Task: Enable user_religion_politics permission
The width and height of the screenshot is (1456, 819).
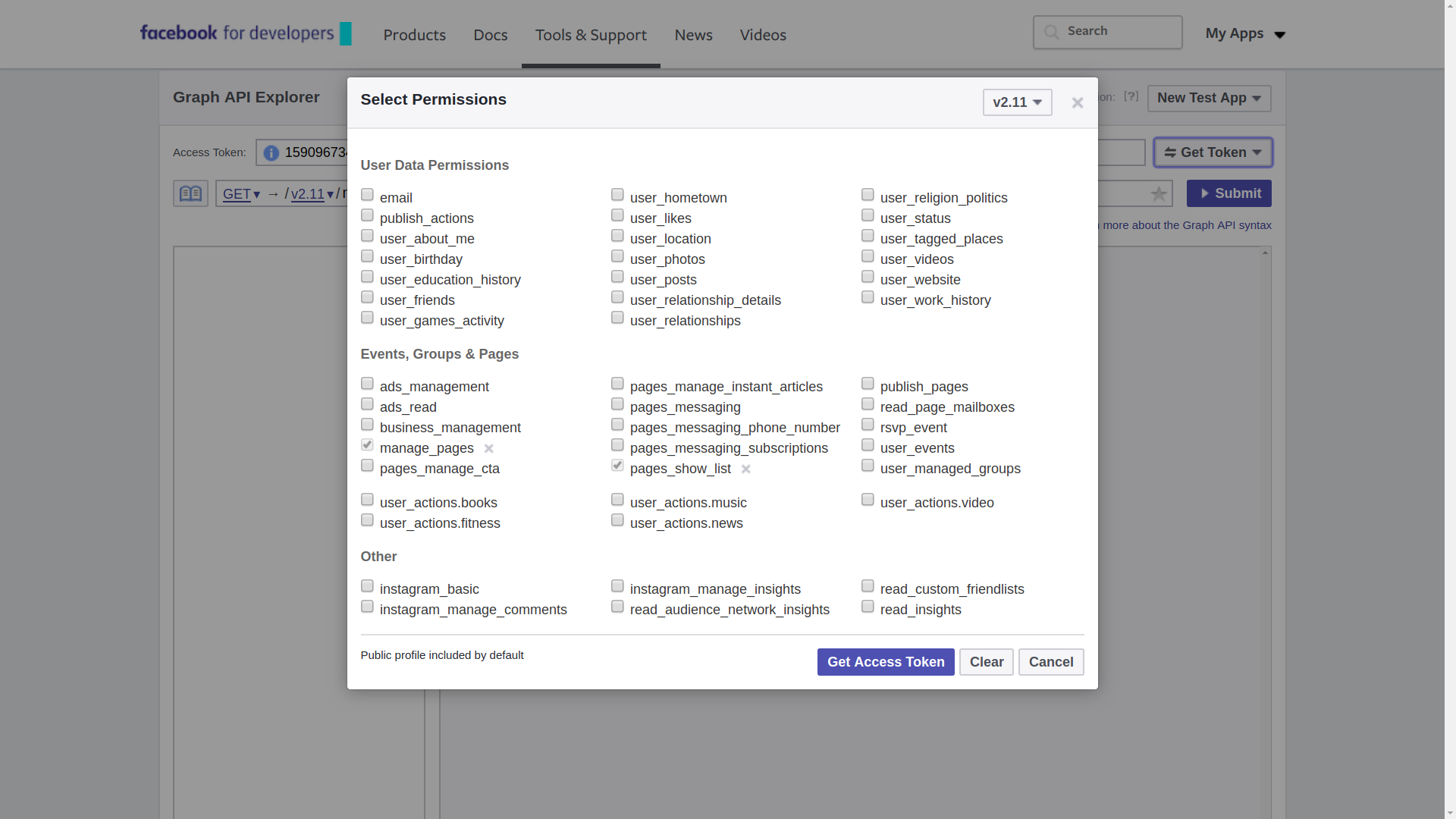Action: pos(868,195)
